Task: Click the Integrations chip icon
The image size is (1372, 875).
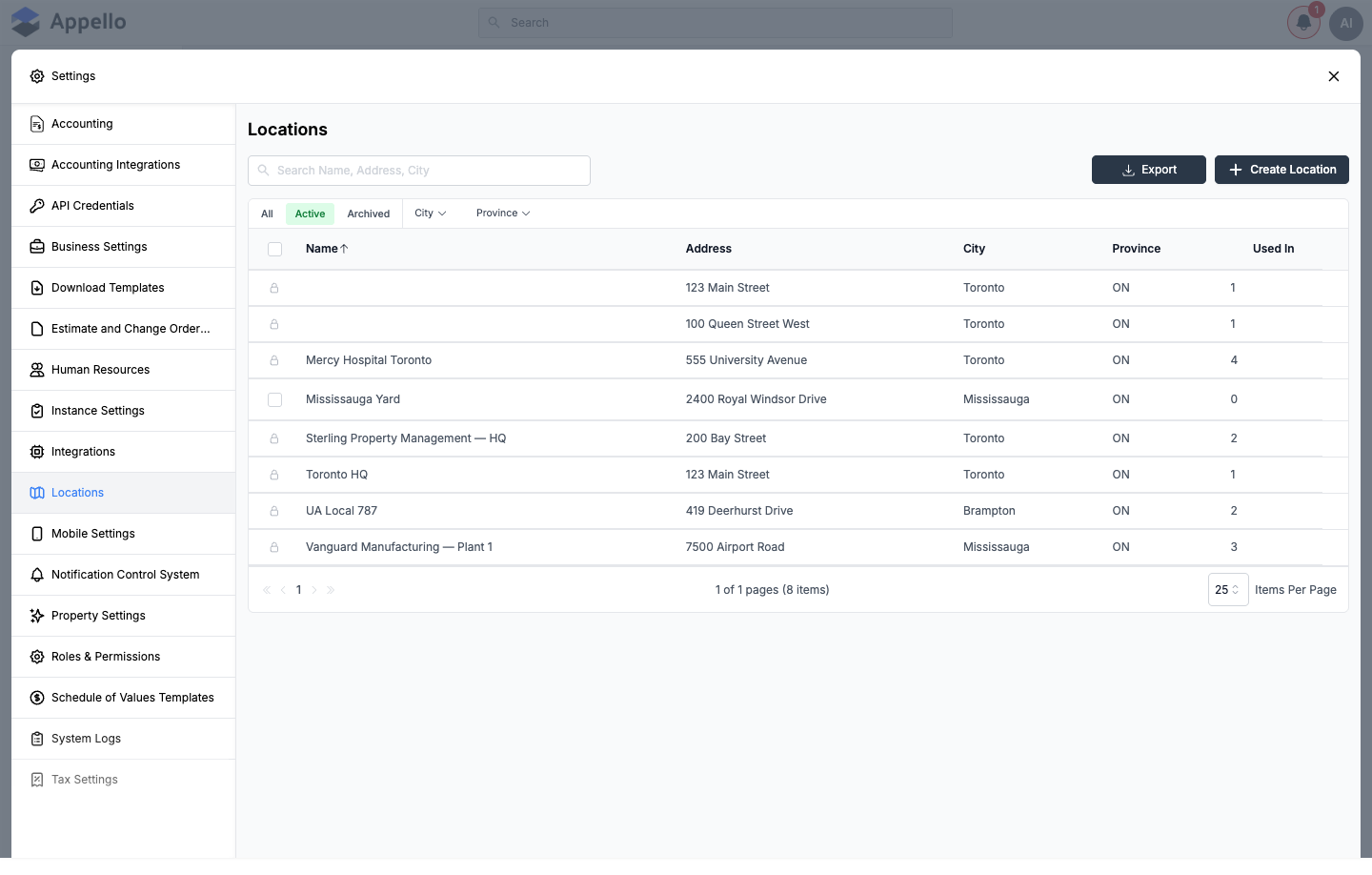Action: (x=37, y=452)
